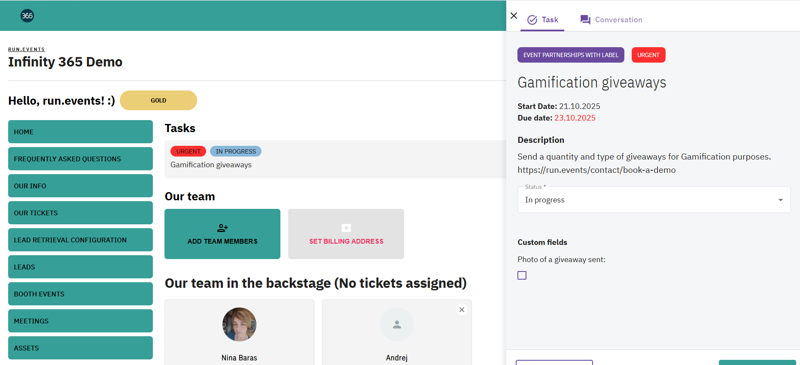Screen dimensions: 800x365
Task: Click the due date 23.10.2025
Action: pyautogui.click(x=575, y=118)
